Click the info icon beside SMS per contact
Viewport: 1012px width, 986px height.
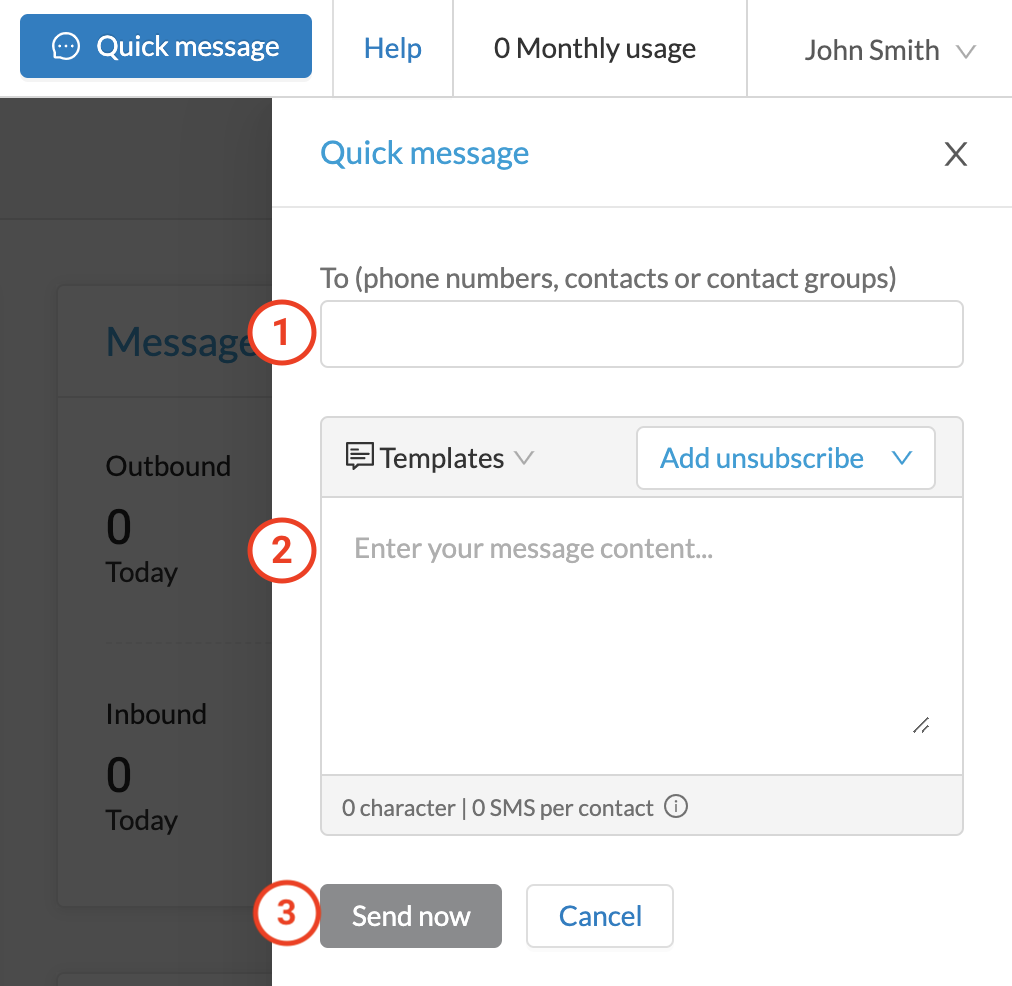point(676,806)
